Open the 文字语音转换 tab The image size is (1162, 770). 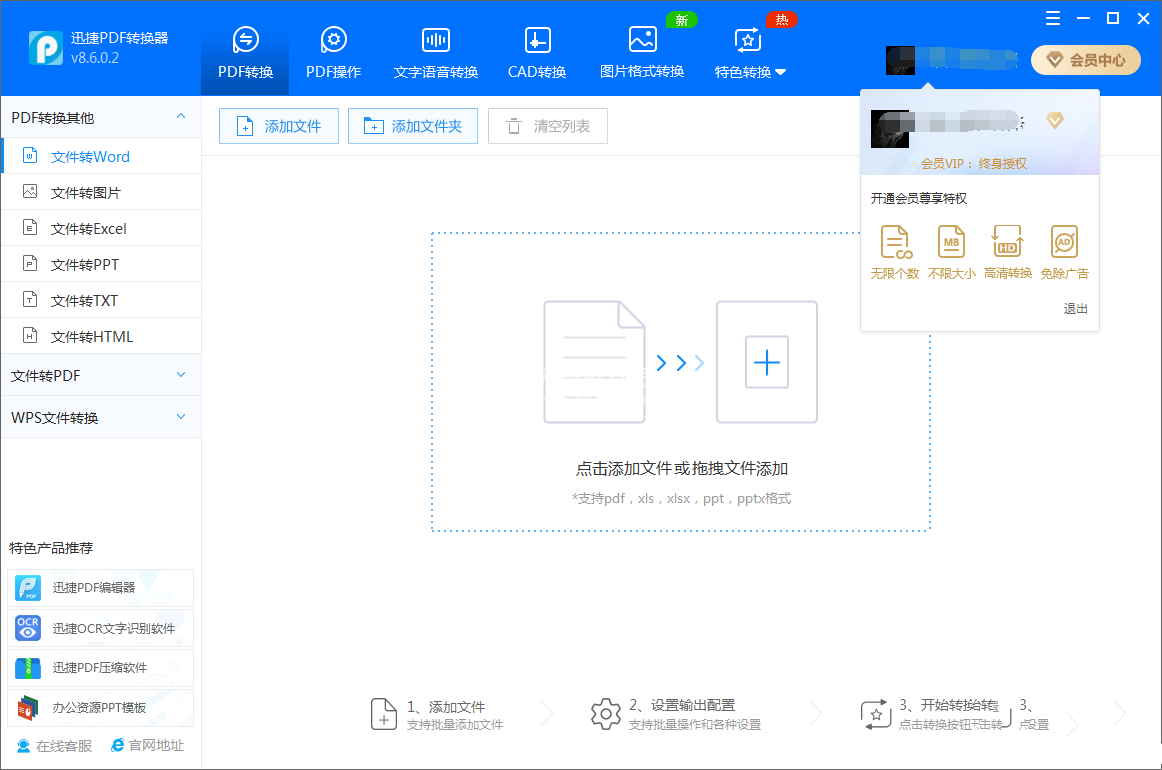click(436, 53)
